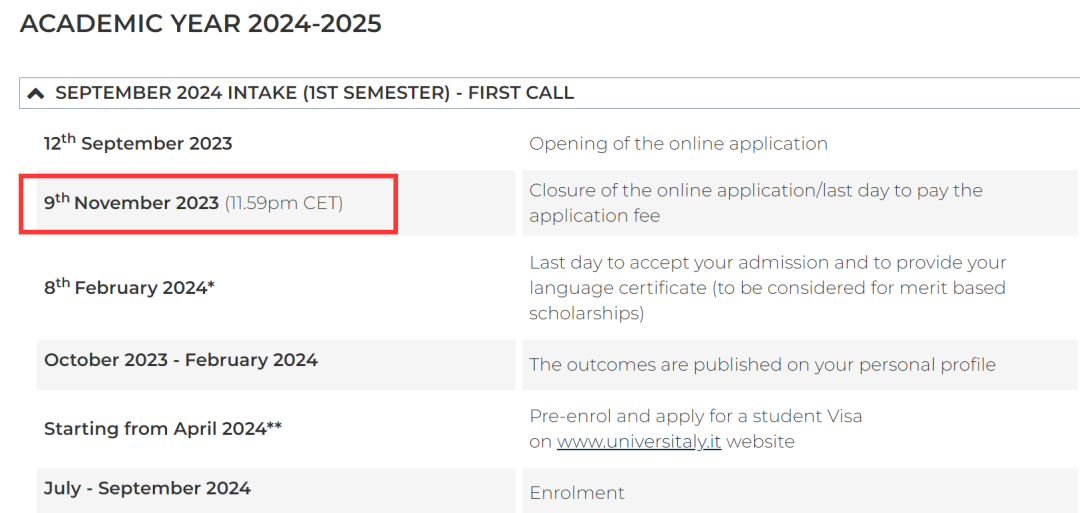Click the July - September 2024 date
This screenshot has height=513, width=1080.
pyautogui.click(x=147, y=489)
